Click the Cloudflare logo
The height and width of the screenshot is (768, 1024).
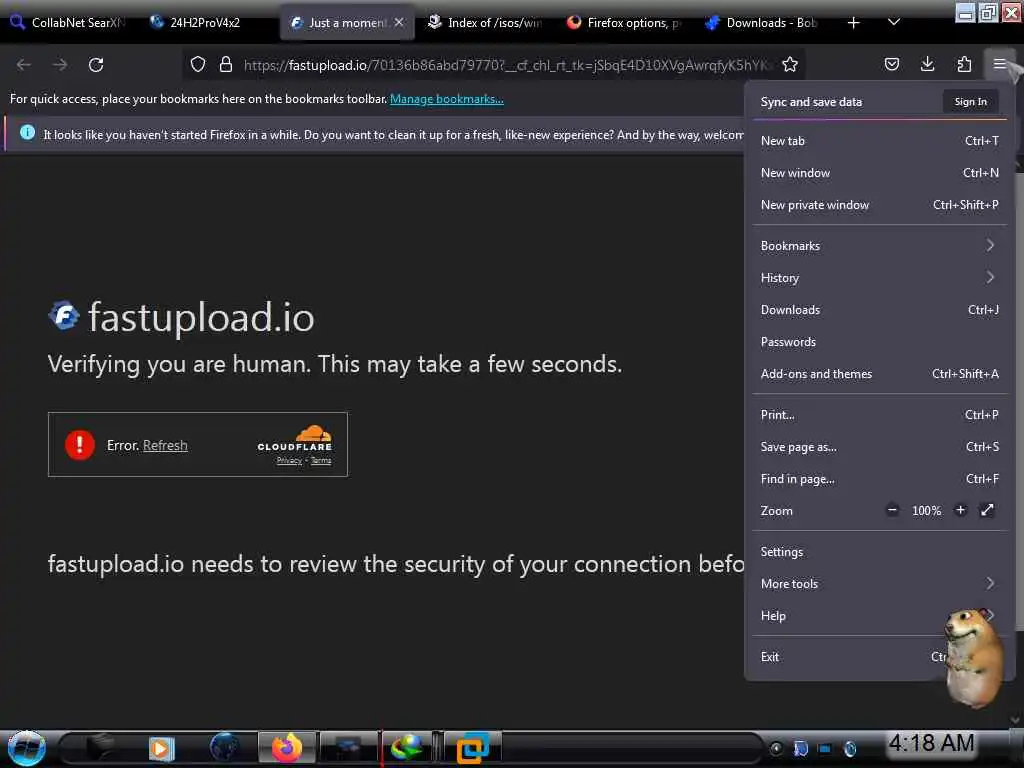pyautogui.click(x=296, y=439)
